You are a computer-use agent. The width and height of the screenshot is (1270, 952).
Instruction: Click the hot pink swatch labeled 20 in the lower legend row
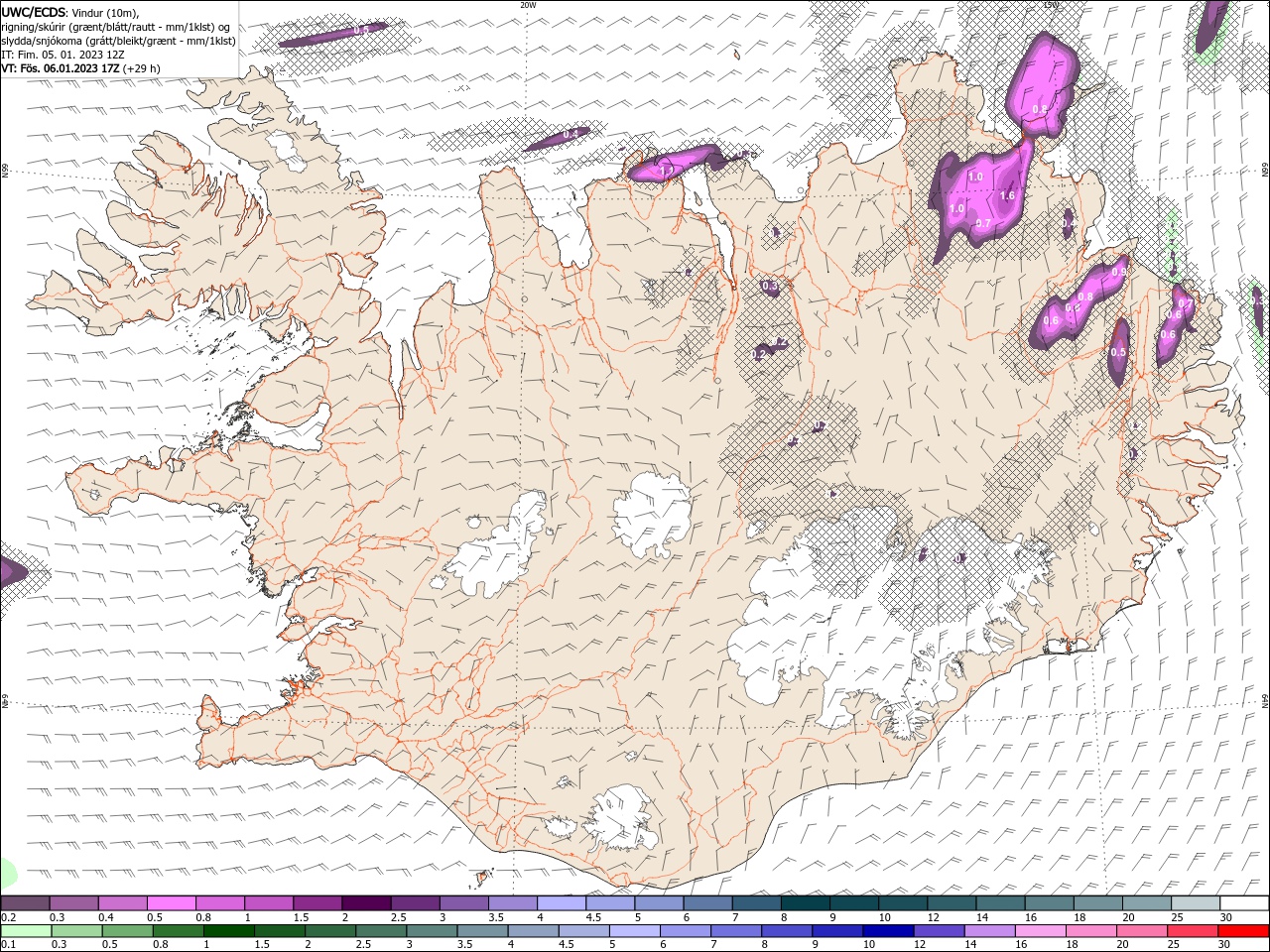1141,931
